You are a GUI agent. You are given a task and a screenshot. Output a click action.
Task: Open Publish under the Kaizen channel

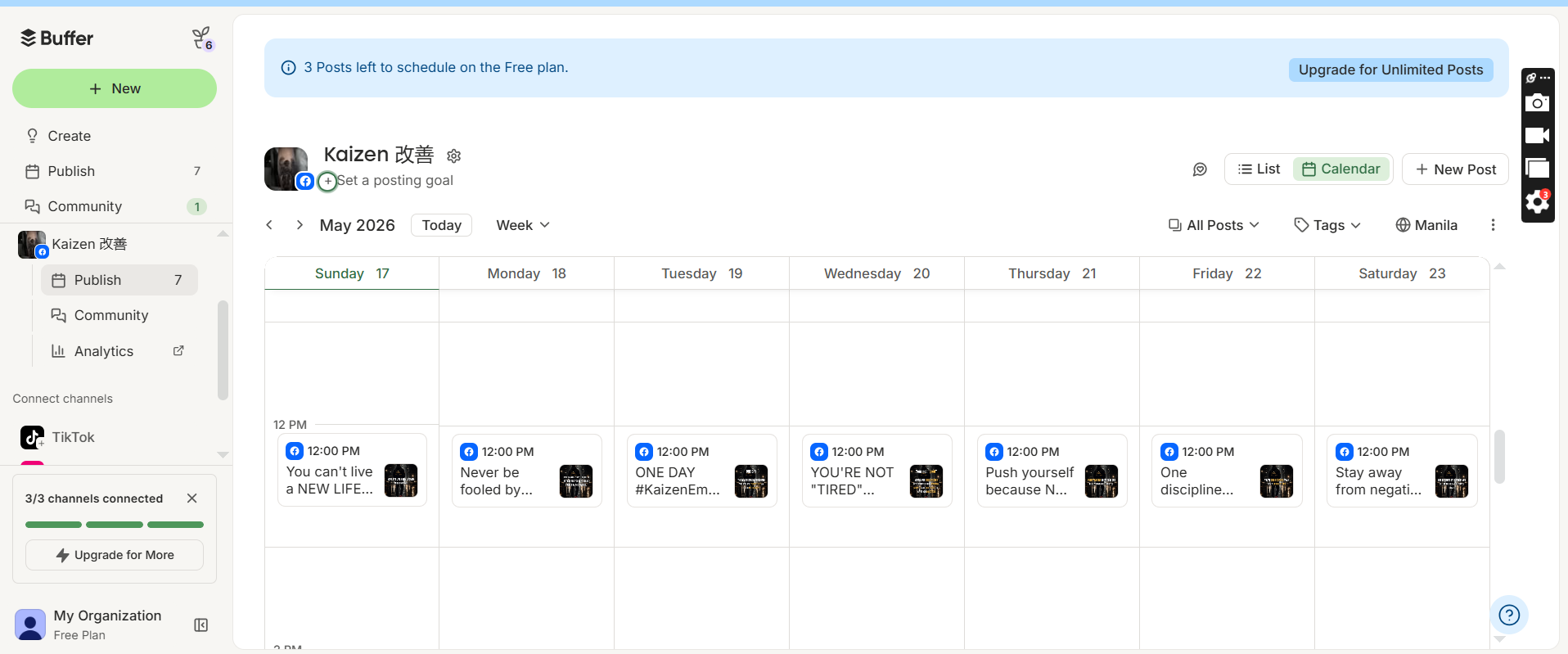tap(119, 280)
